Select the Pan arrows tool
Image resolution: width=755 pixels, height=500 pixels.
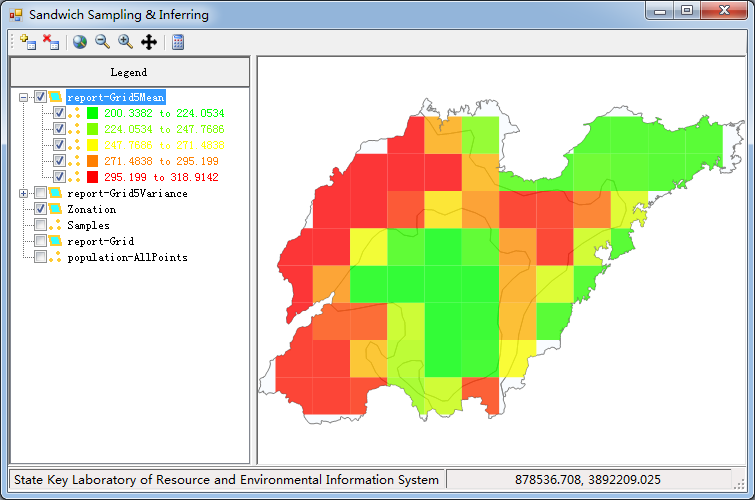coord(149,42)
